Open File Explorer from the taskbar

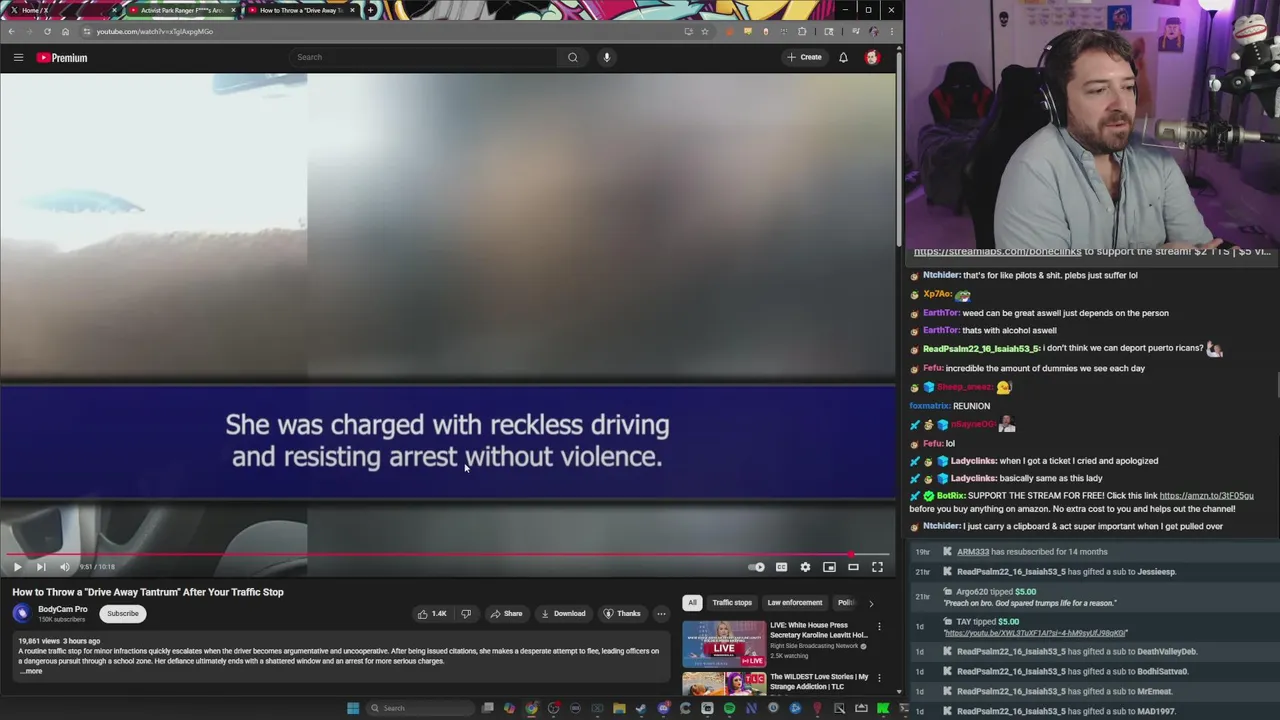pos(619,708)
